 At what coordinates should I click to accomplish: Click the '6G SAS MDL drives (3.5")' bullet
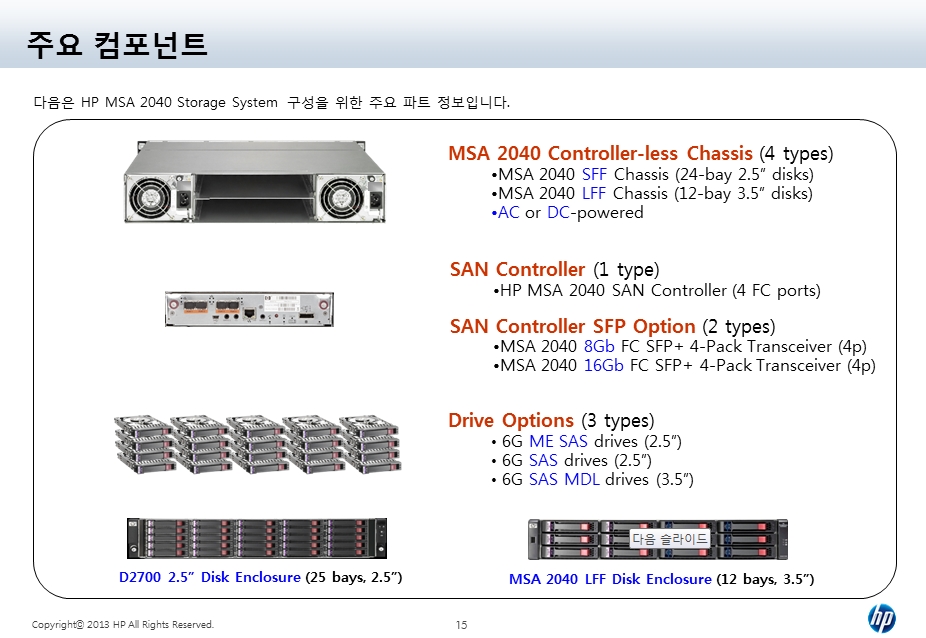tap(592, 479)
